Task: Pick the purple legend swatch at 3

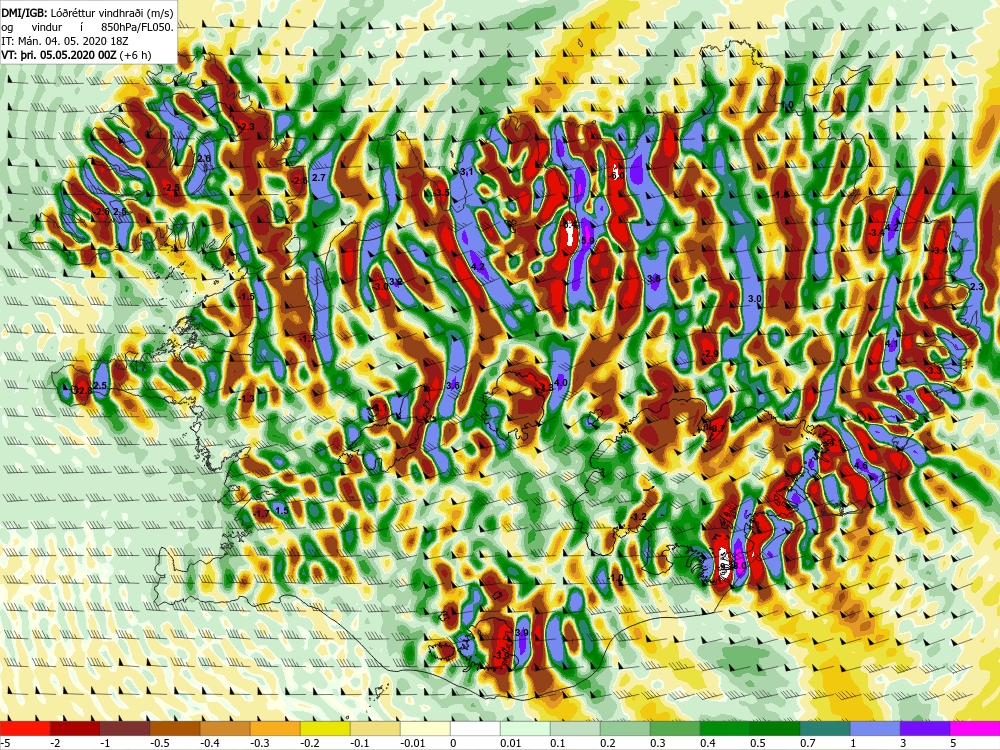Action: point(925,728)
